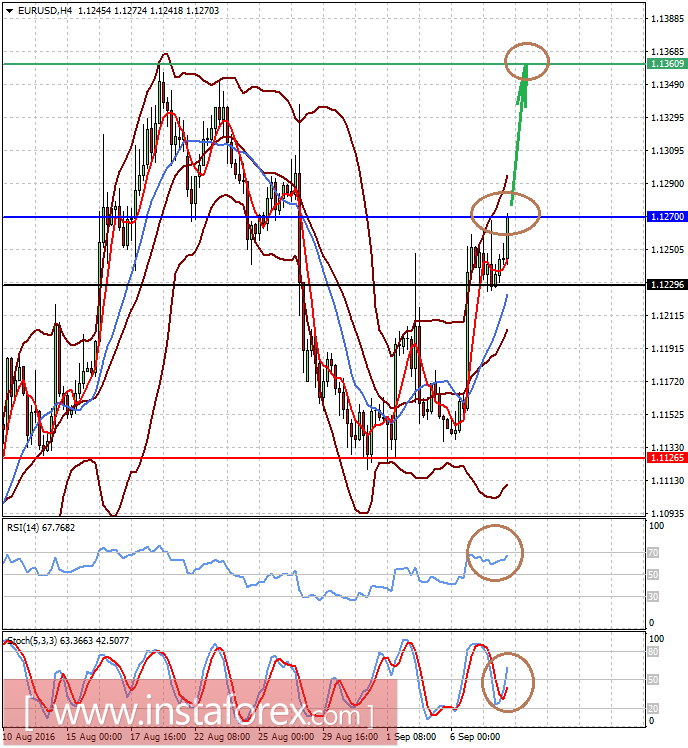The height and width of the screenshot is (748, 688).
Task: Select the EURUSD,H4 chart title text
Action: [x=45, y=10]
